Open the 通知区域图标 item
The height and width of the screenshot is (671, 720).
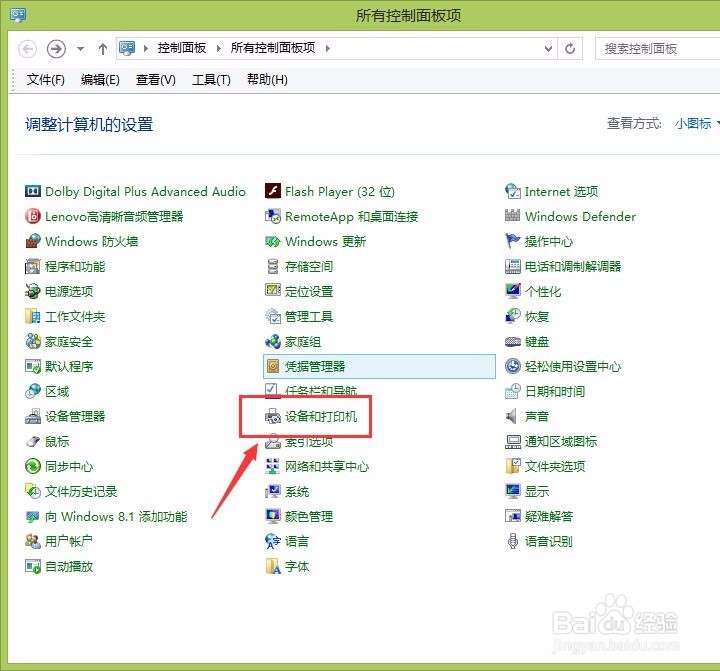(551, 441)
